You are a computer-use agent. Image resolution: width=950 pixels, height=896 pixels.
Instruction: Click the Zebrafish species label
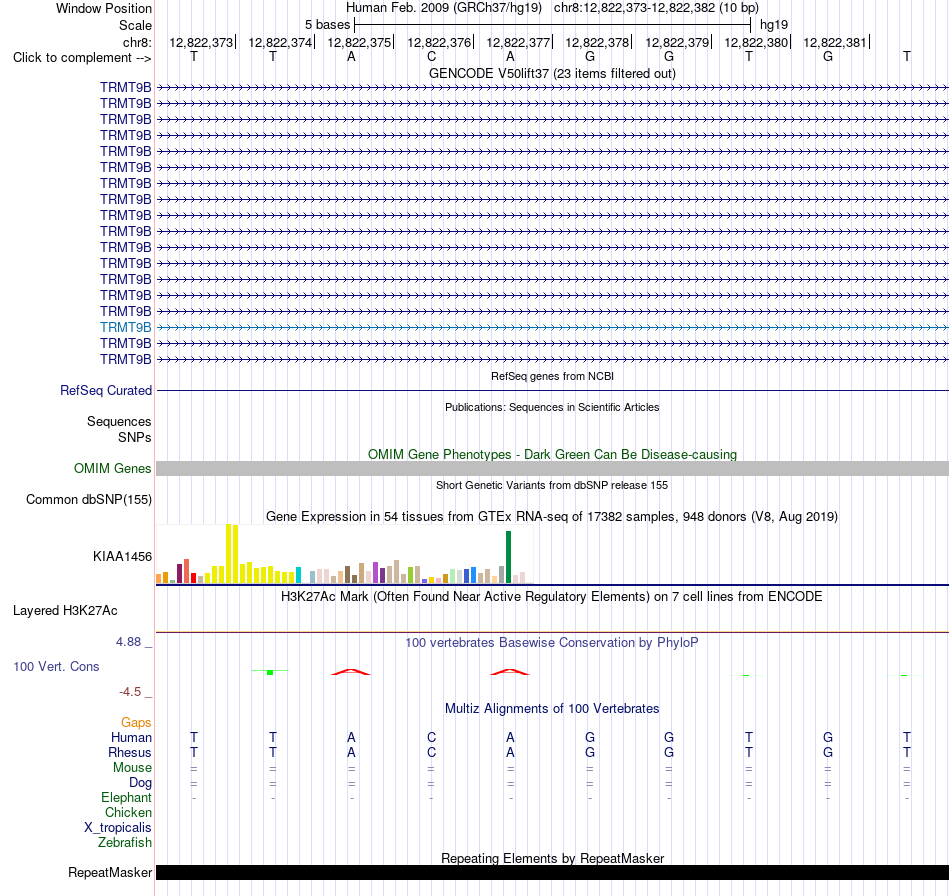[x=125, y=843]
